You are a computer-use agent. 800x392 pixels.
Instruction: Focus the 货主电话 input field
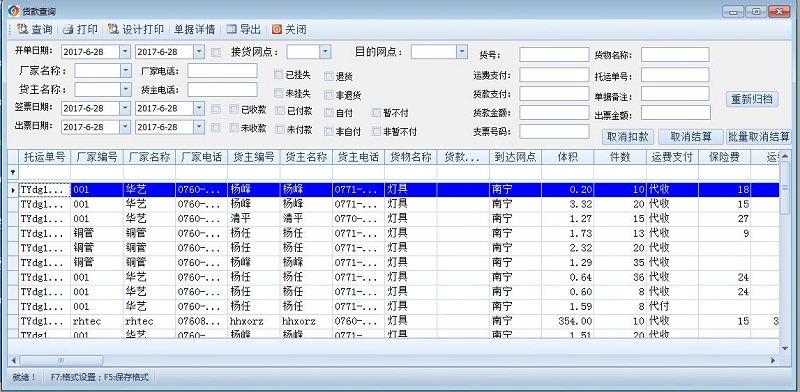tap(222, 90)
